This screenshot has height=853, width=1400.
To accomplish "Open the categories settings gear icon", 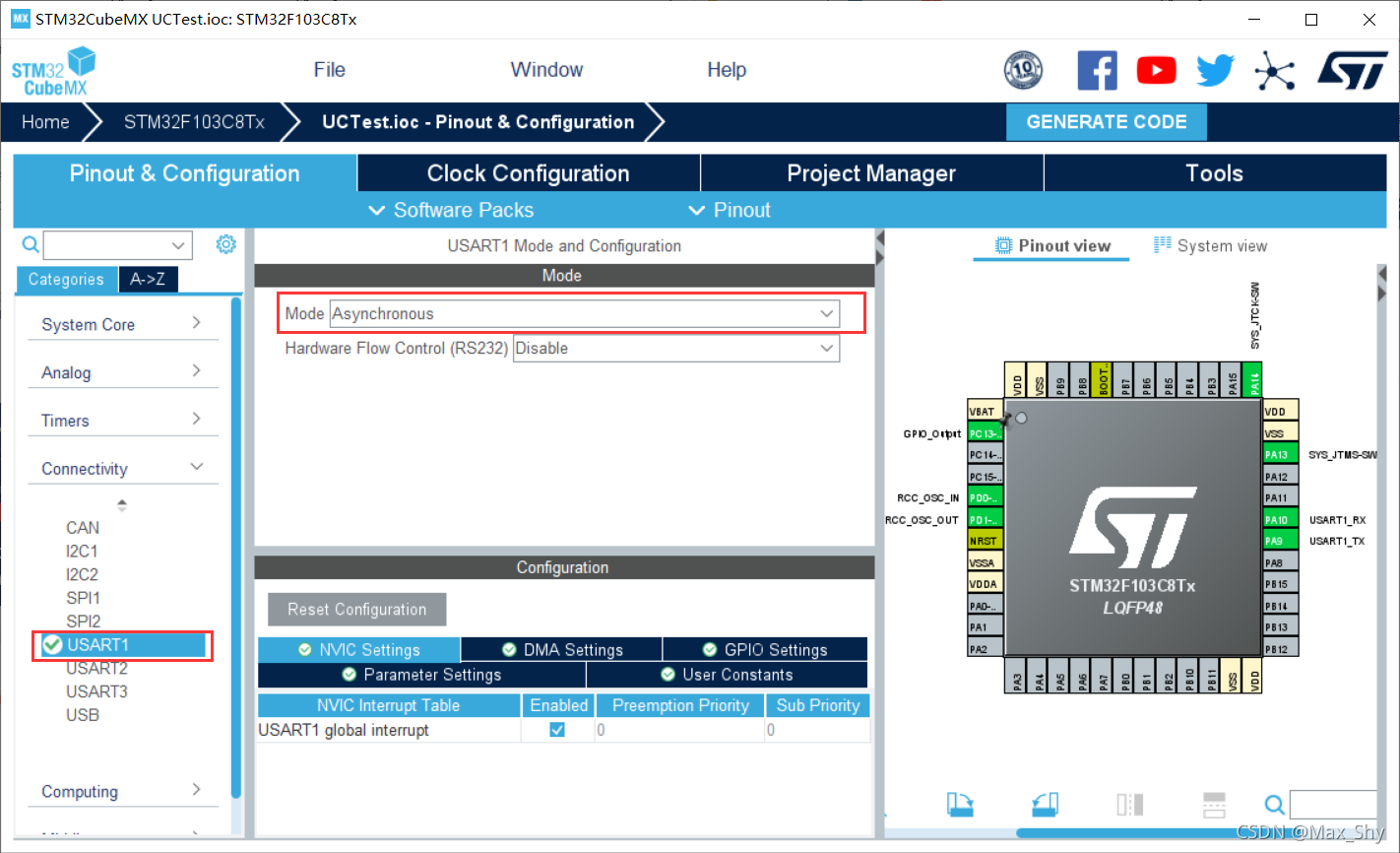I will coord(226,244).
